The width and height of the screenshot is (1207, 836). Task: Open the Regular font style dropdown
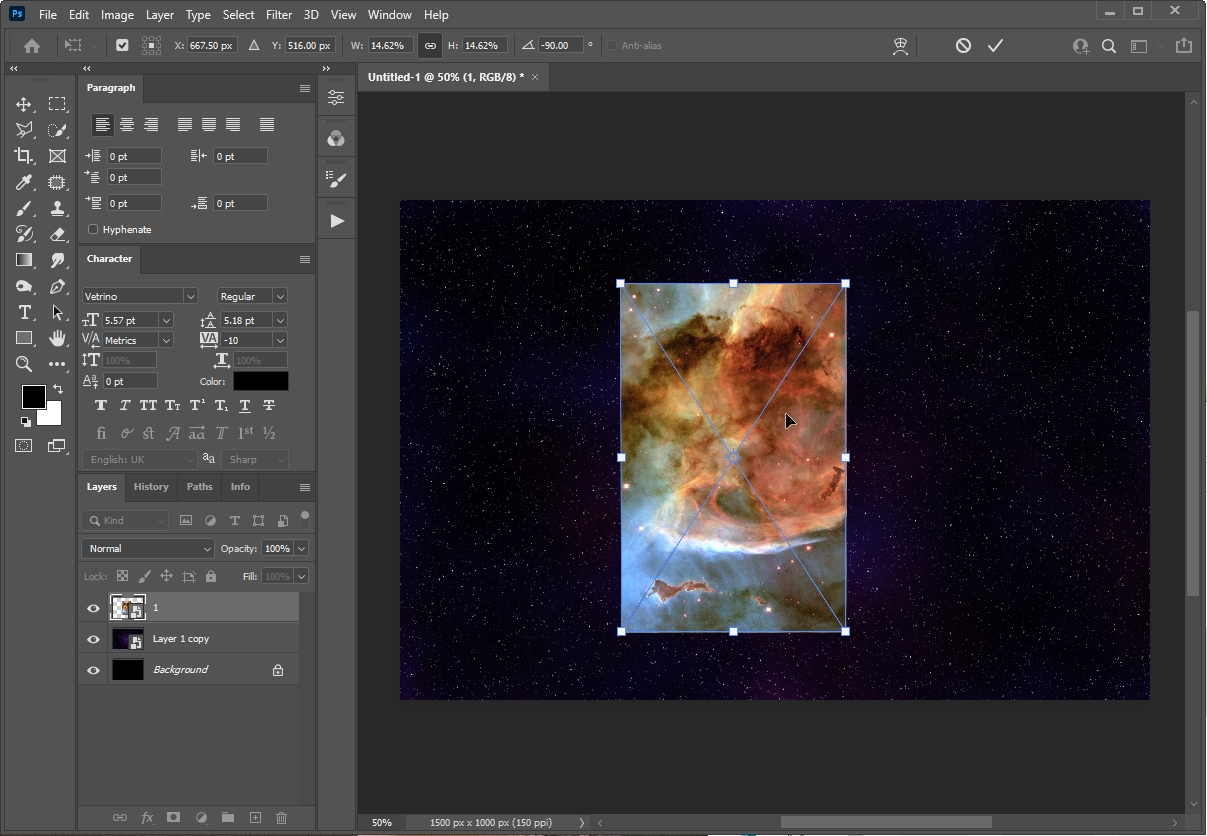pos(280,296)
